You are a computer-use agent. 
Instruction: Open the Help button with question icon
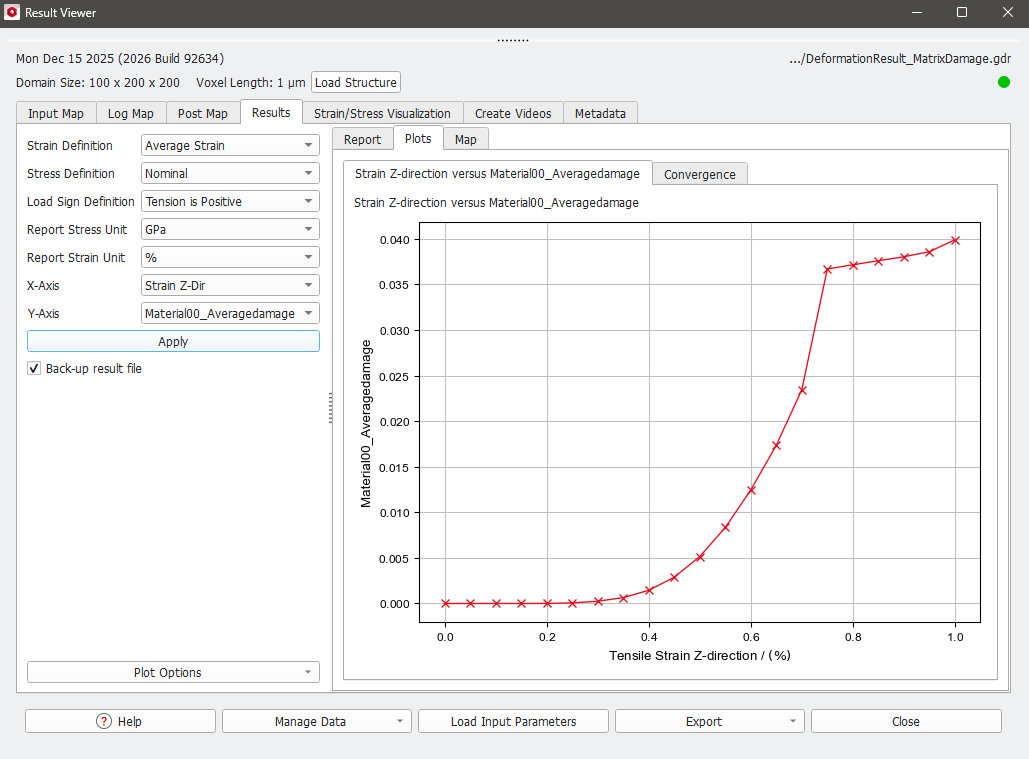120,722
